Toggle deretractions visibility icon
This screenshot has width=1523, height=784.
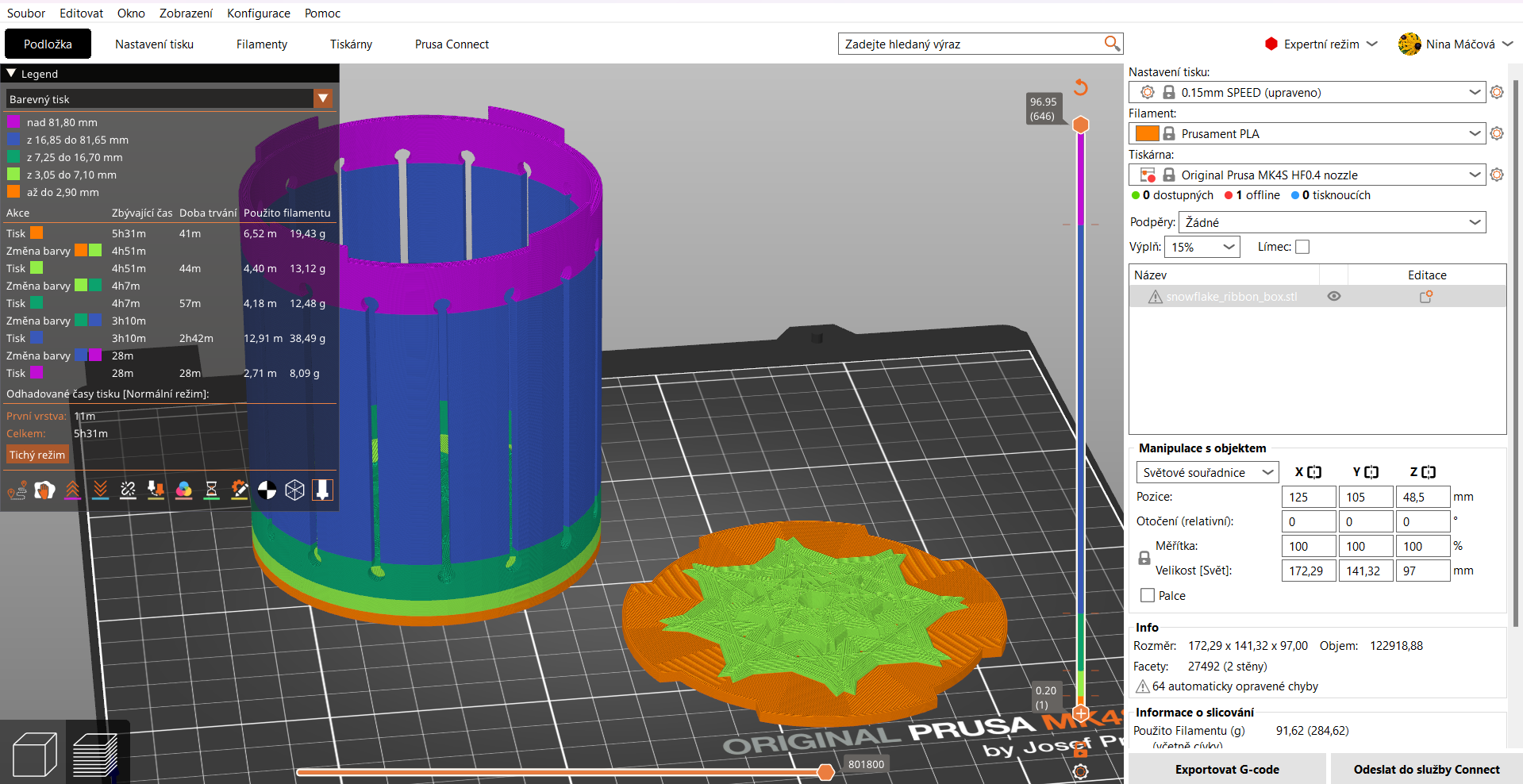pos(100,490)
